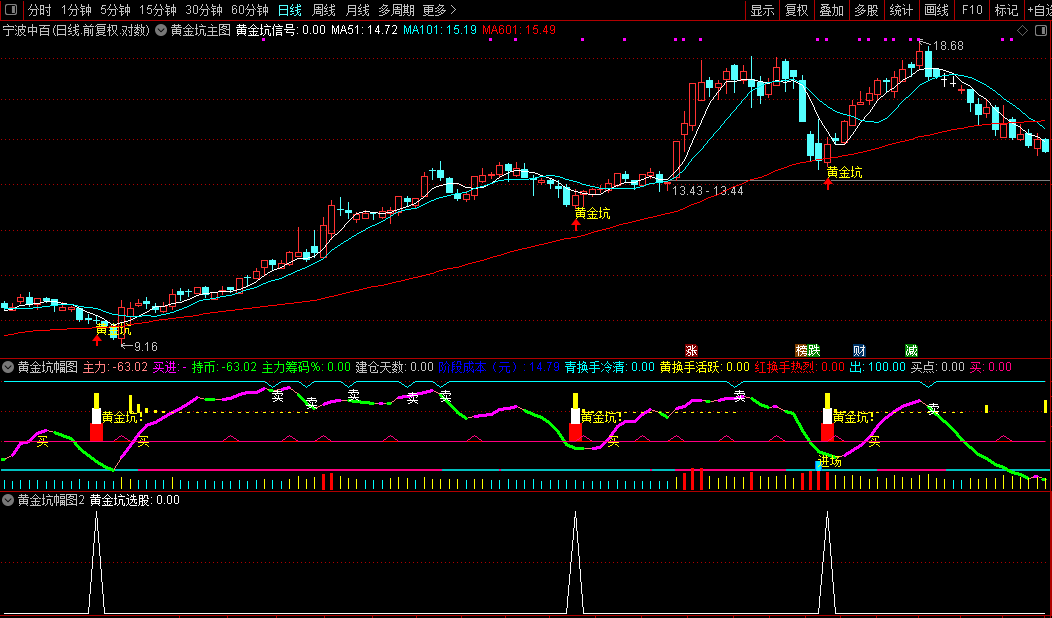Image resolution: width=1052 pixels, height=618 pixels.
Task: Toggle the left sidebar panel icon
Action: tap(11, 10)
